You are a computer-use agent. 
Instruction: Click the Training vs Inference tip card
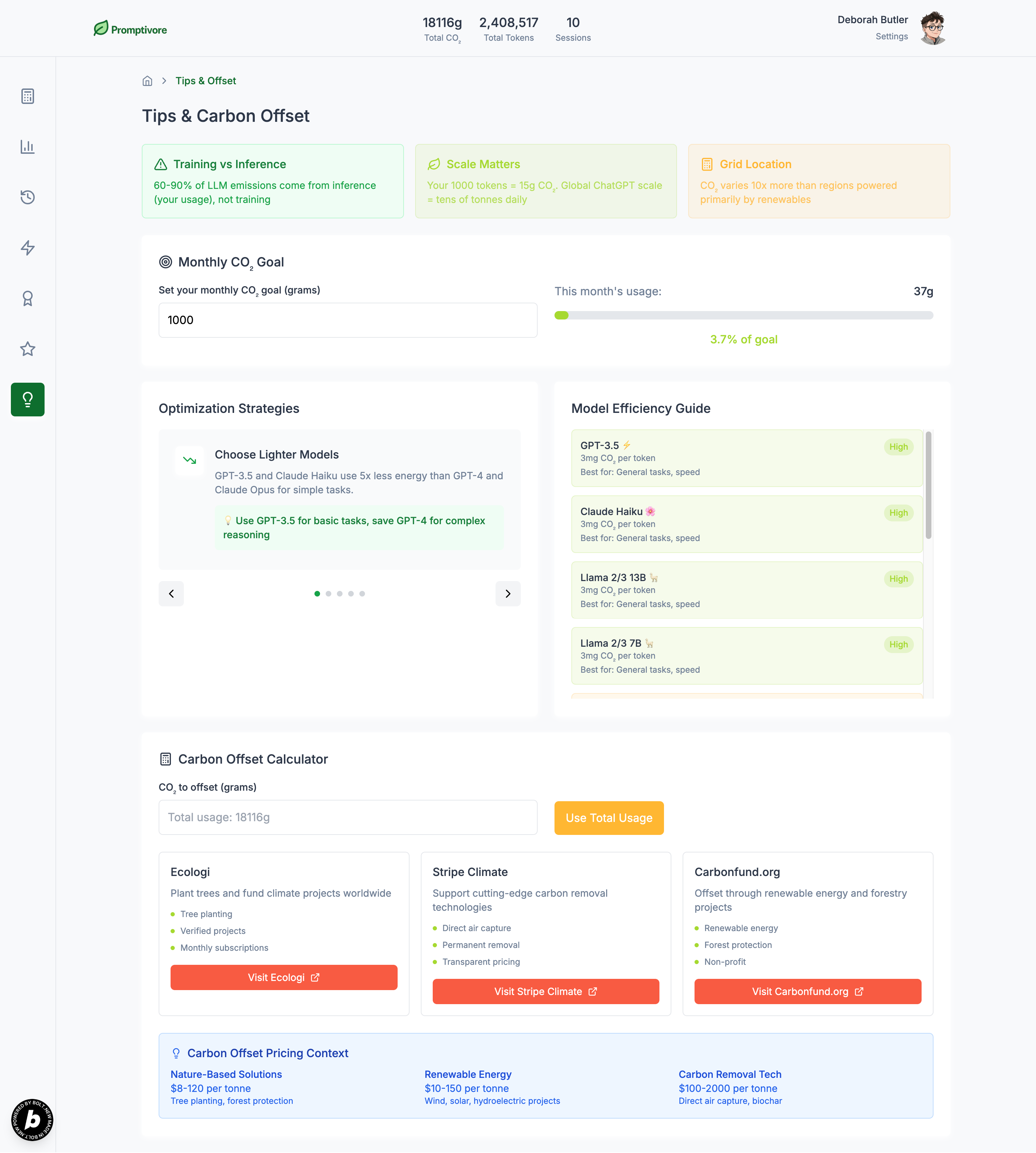[273, 181]
